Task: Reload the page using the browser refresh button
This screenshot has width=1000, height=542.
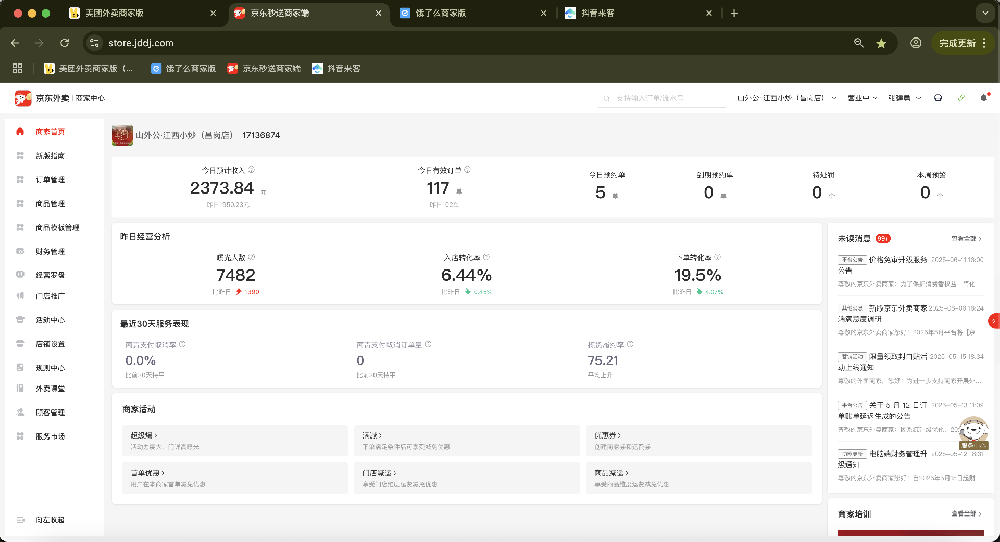Action: coord(64,43)
